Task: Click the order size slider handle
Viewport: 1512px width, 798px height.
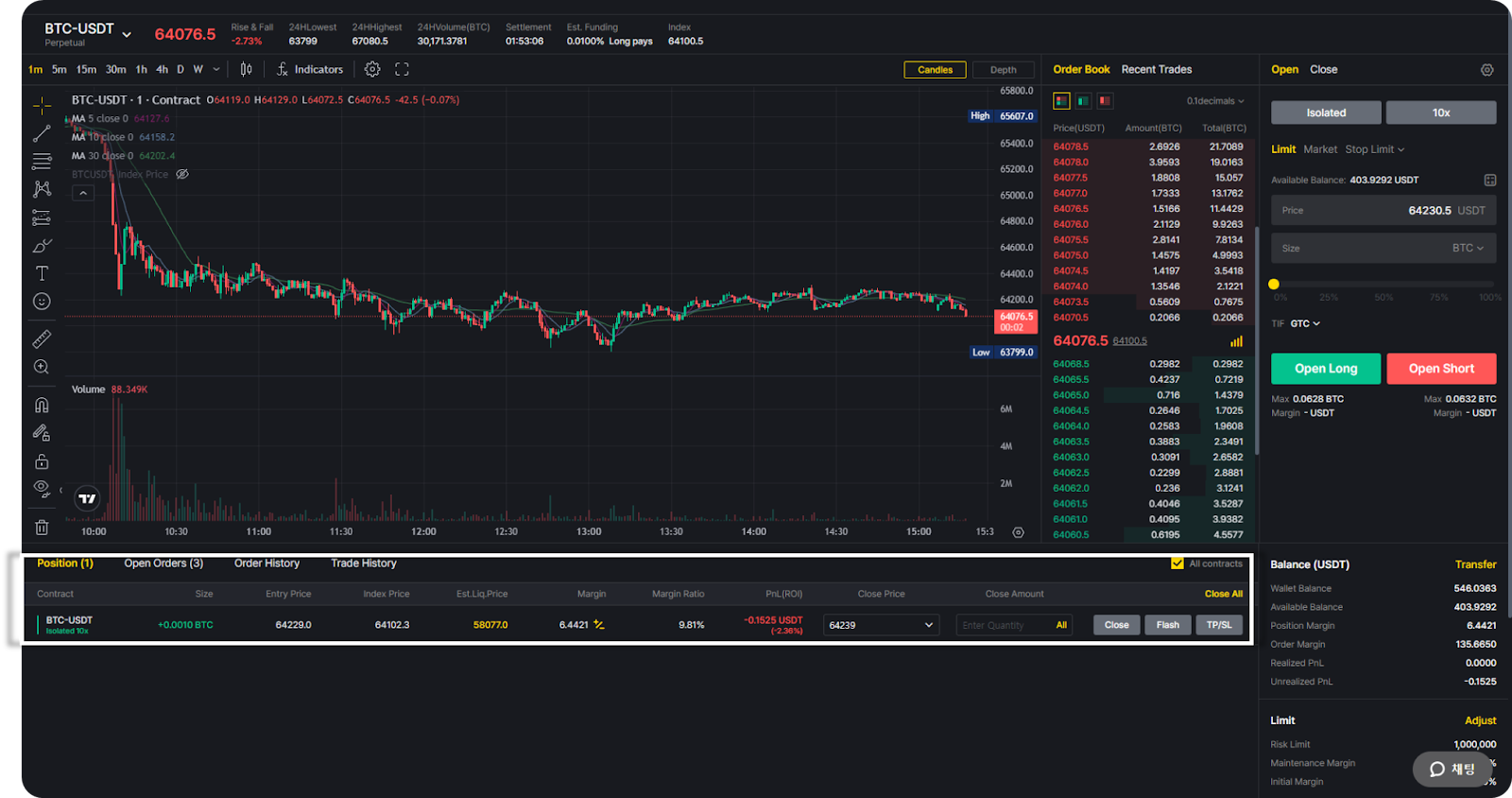Action: tap(1274, 284)
